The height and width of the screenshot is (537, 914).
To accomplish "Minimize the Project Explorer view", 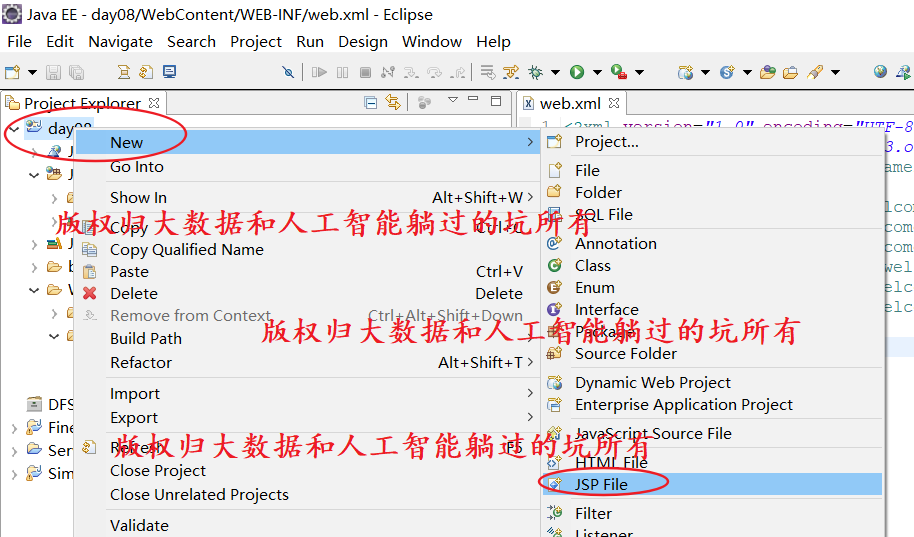I will point(473,99).
